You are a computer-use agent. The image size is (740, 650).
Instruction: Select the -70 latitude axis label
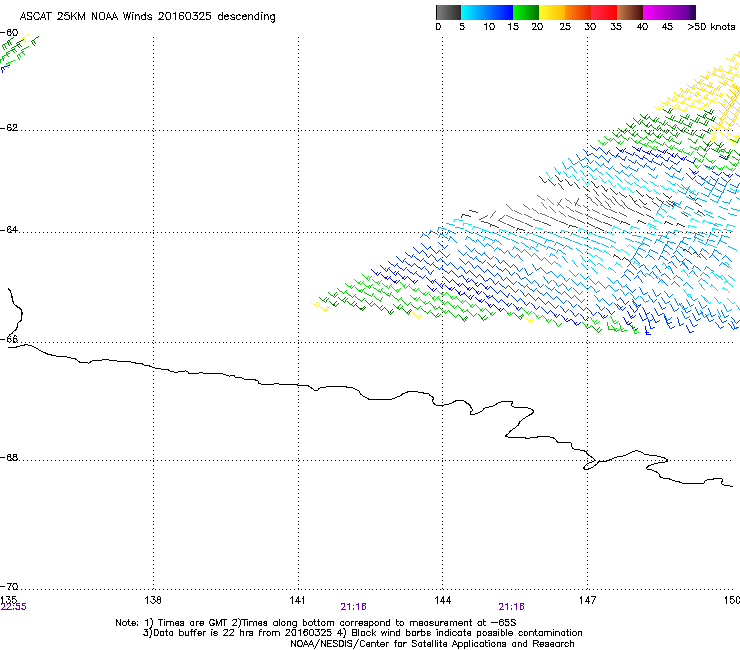9,587
